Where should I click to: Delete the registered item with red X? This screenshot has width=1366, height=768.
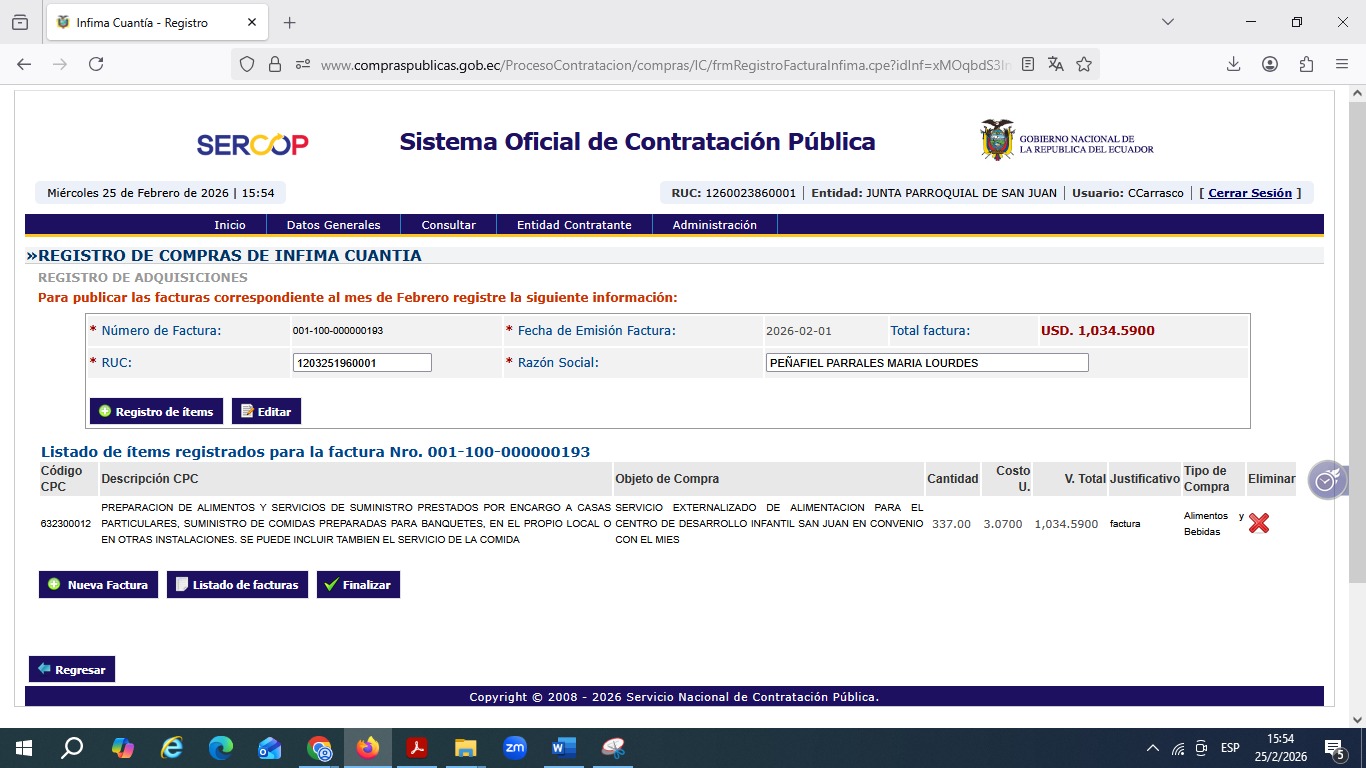1258,523
